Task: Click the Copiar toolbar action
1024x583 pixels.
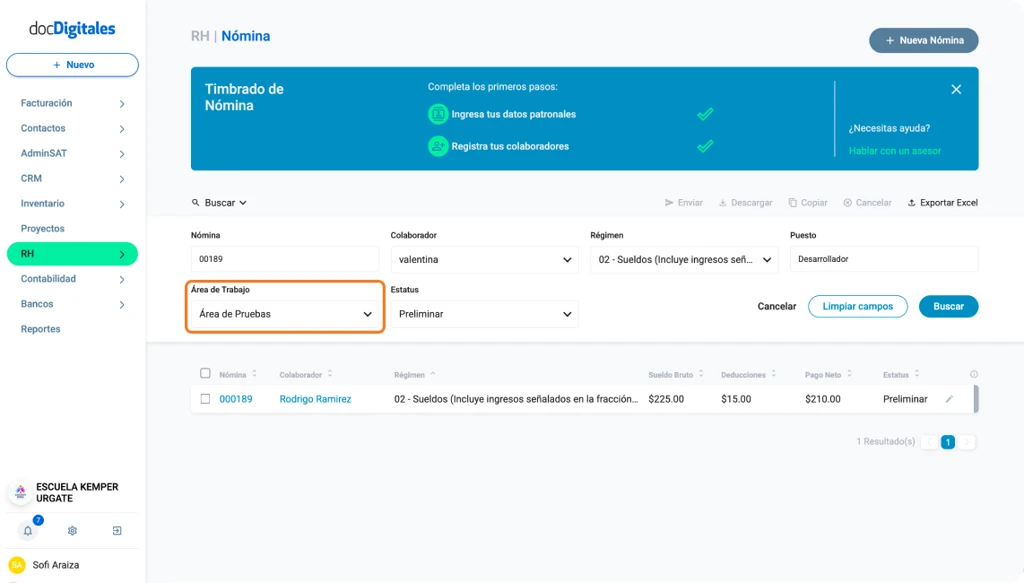Action: 807,202
